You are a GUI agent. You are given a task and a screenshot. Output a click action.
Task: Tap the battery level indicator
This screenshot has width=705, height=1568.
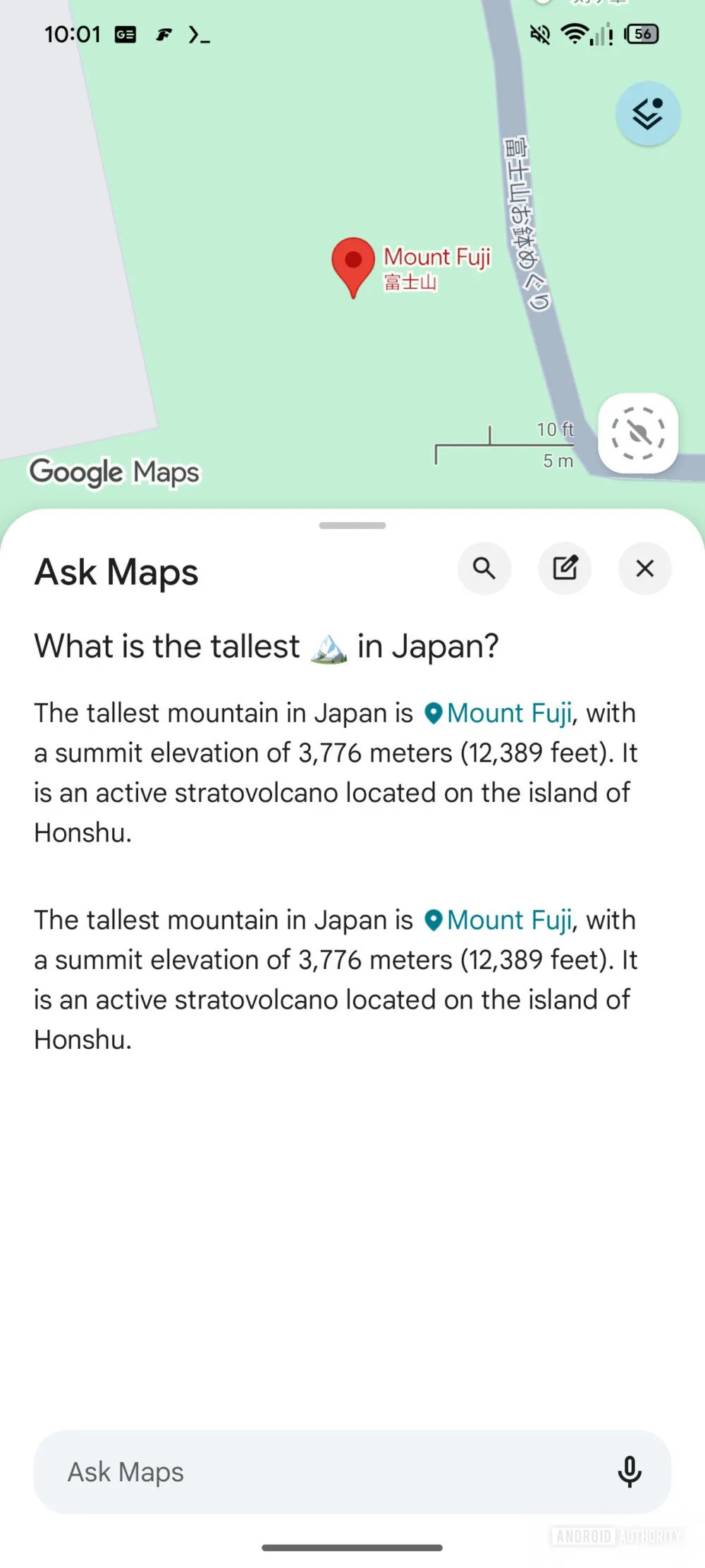(x=642, y=34)
